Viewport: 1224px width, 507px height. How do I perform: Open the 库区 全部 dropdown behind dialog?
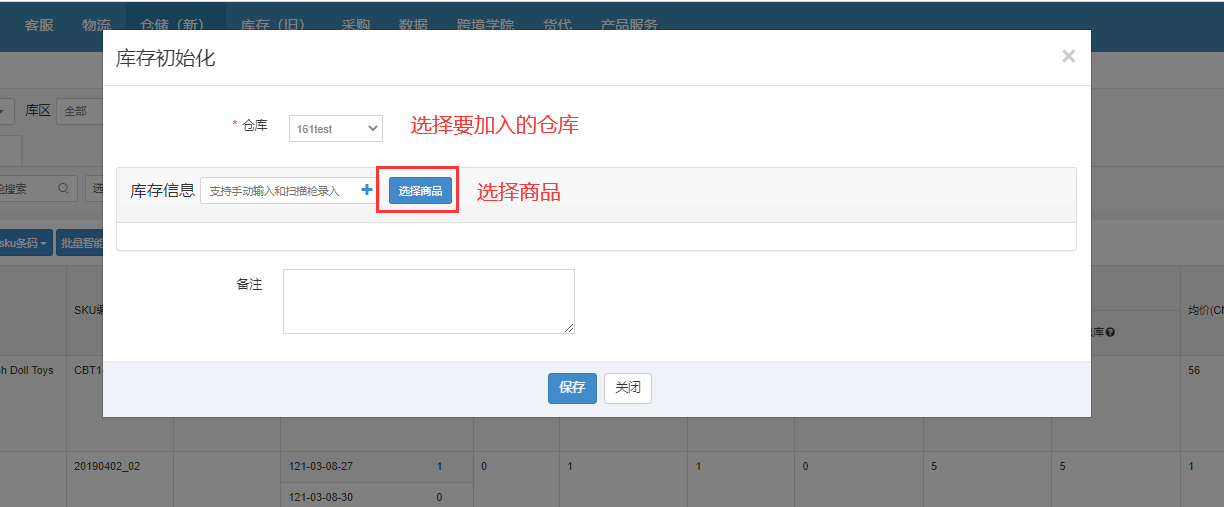pyautogui.click(x=80, y=111)
